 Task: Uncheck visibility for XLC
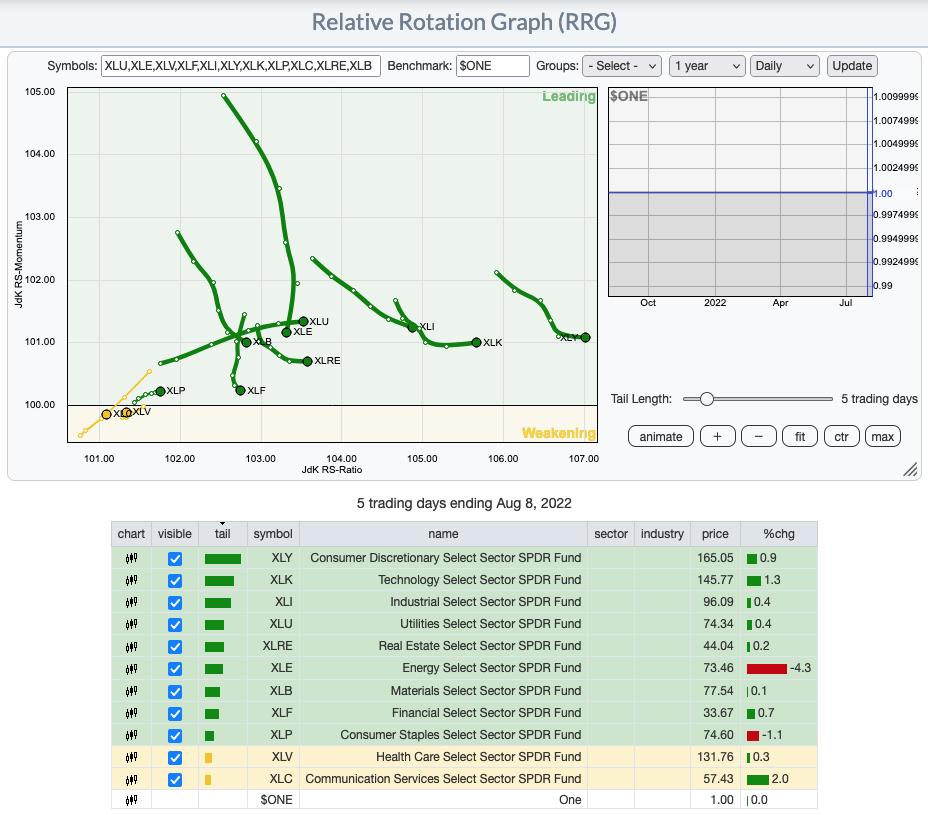pos(175,779)
